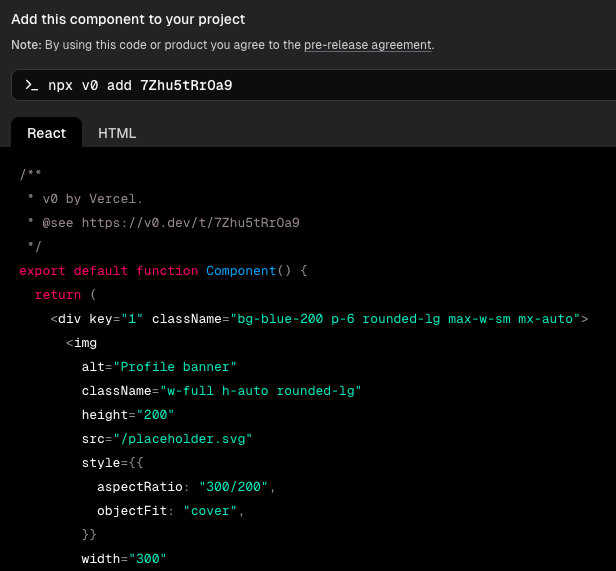This screenshot has height=571, width=616.
Task: Click the "w-full h-auto rounded-lg" className value
Action: [260, 391]
